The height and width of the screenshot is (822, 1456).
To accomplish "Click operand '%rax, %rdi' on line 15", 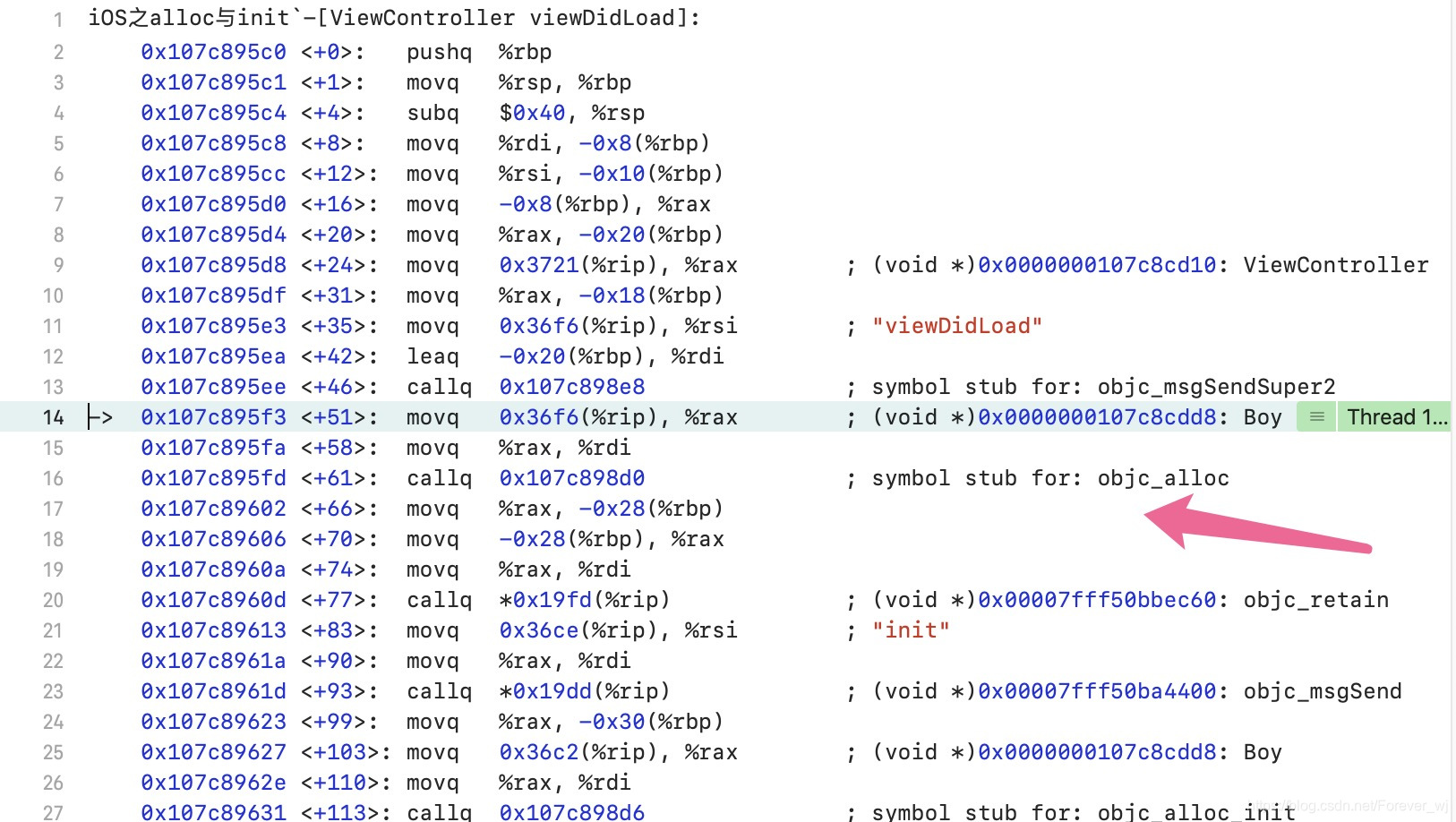I will tap(565, 448).
